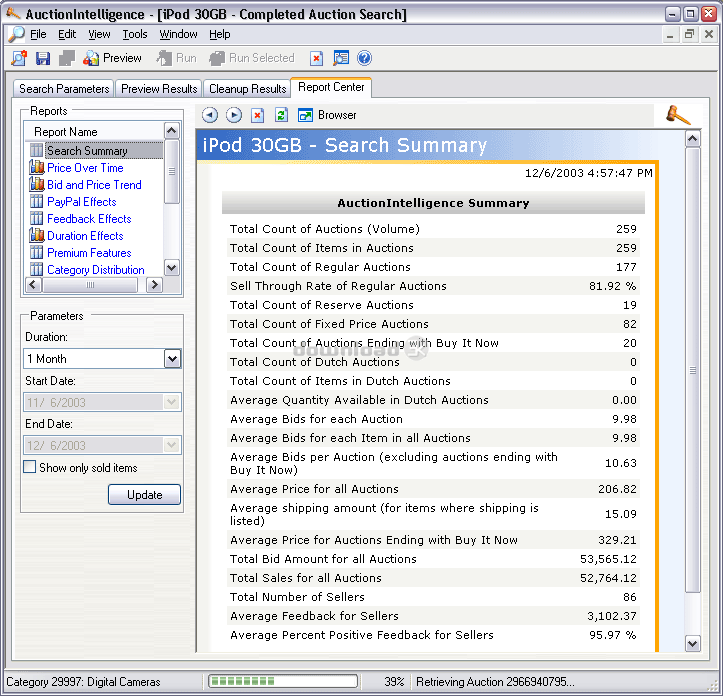Click the Preview toolbar button
Image resolution: width=723 pixels, height=696 pixels.
point(112,58)
